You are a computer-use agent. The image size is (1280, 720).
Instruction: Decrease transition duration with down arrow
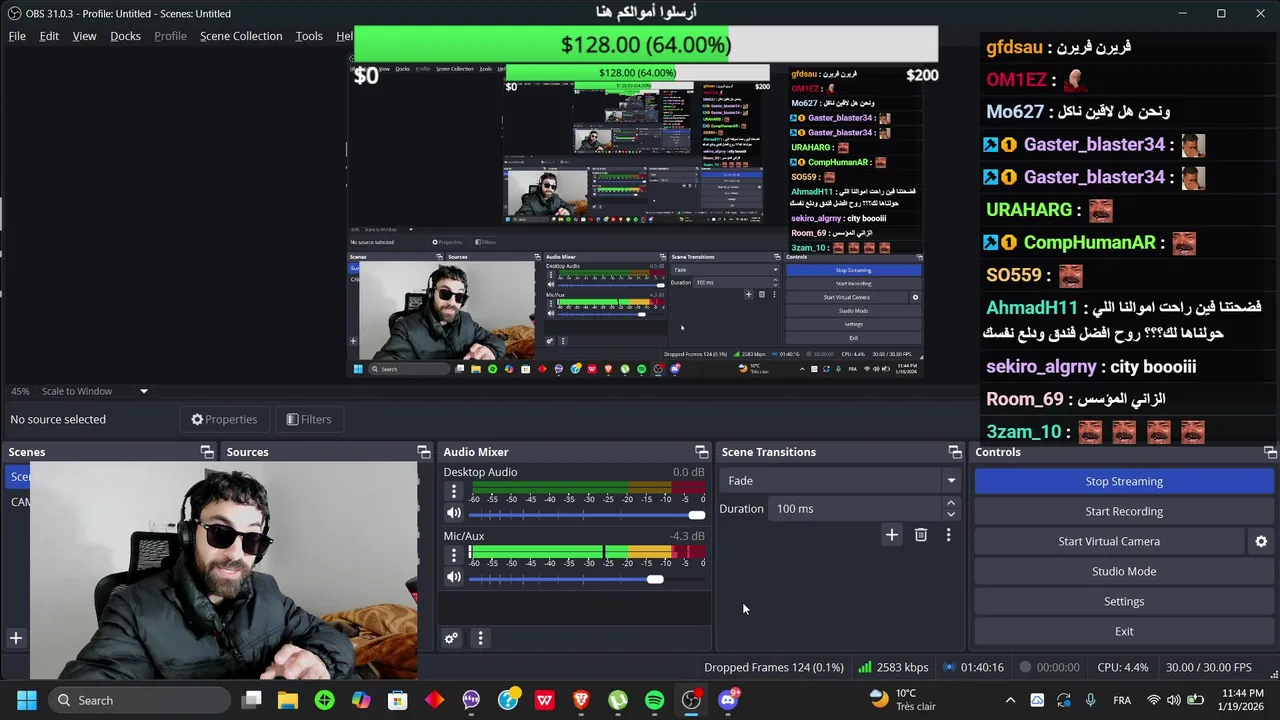click(951, 514)
